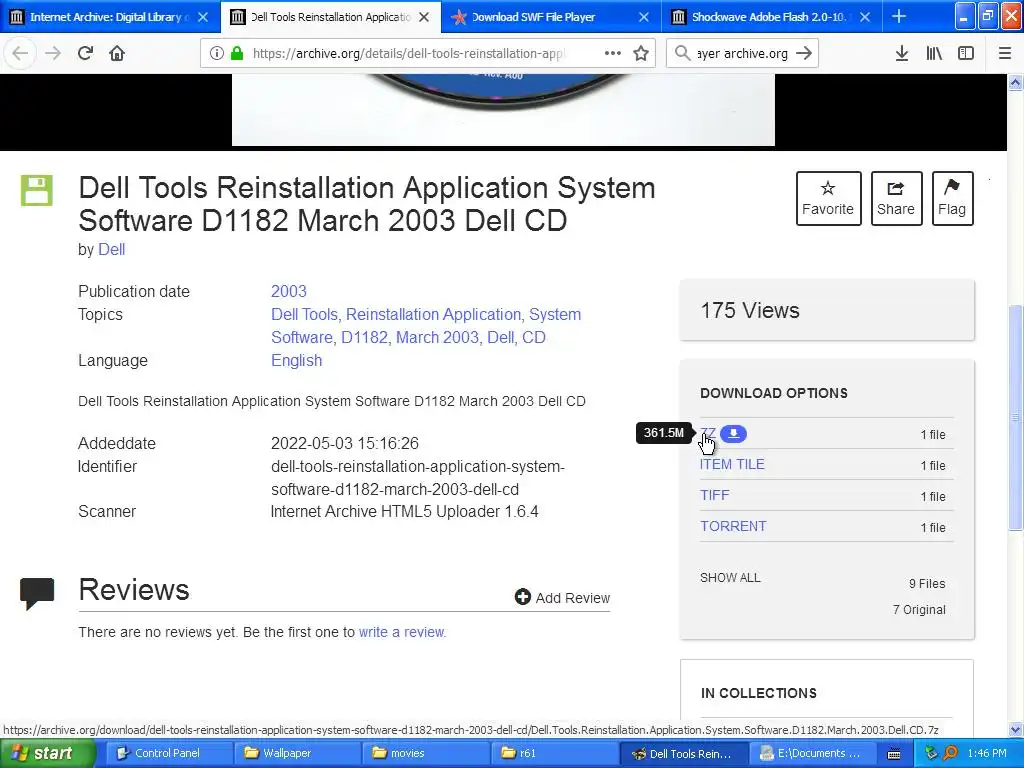This screenshot has height=768, width=1024.
Task: Click the blue download icon beside 7Z
Action: (733, 434)
